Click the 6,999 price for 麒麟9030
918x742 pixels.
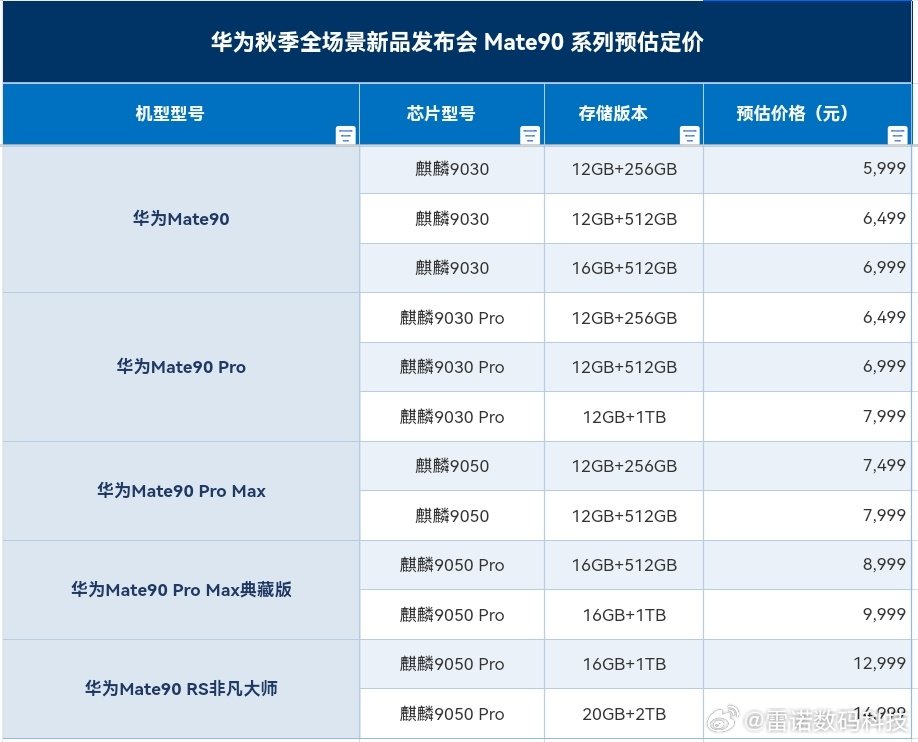click(x=808, y=268)
